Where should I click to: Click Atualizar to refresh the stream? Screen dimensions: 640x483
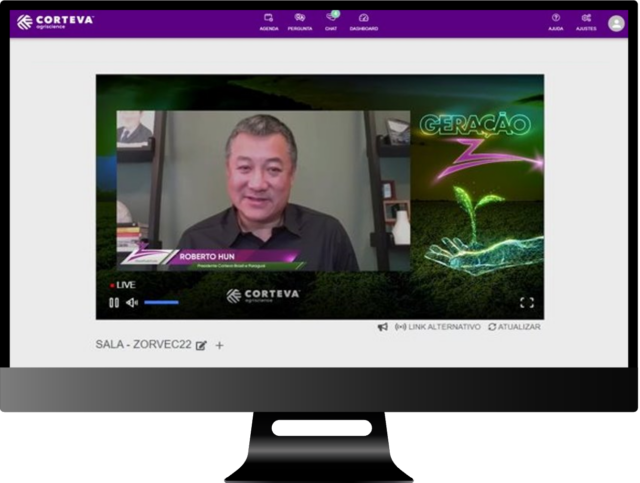coord(514,327)
